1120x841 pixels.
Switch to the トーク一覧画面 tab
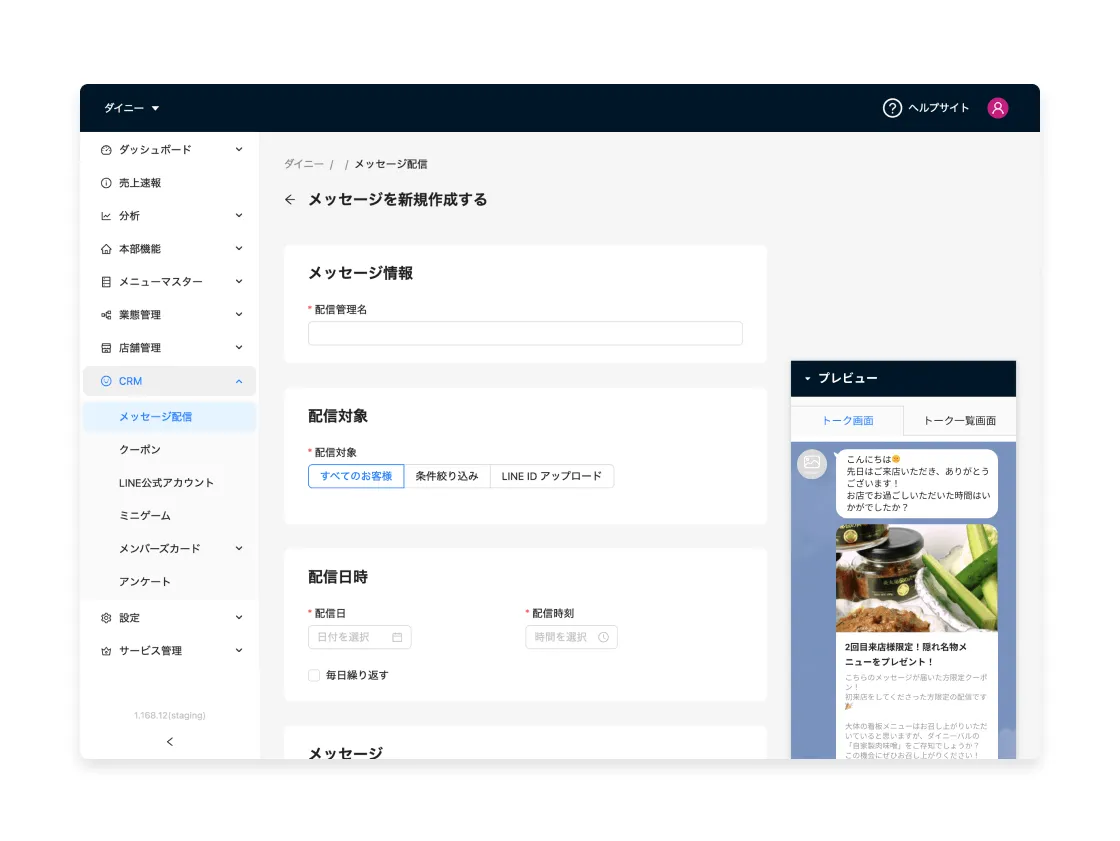[x=959, y=421]
